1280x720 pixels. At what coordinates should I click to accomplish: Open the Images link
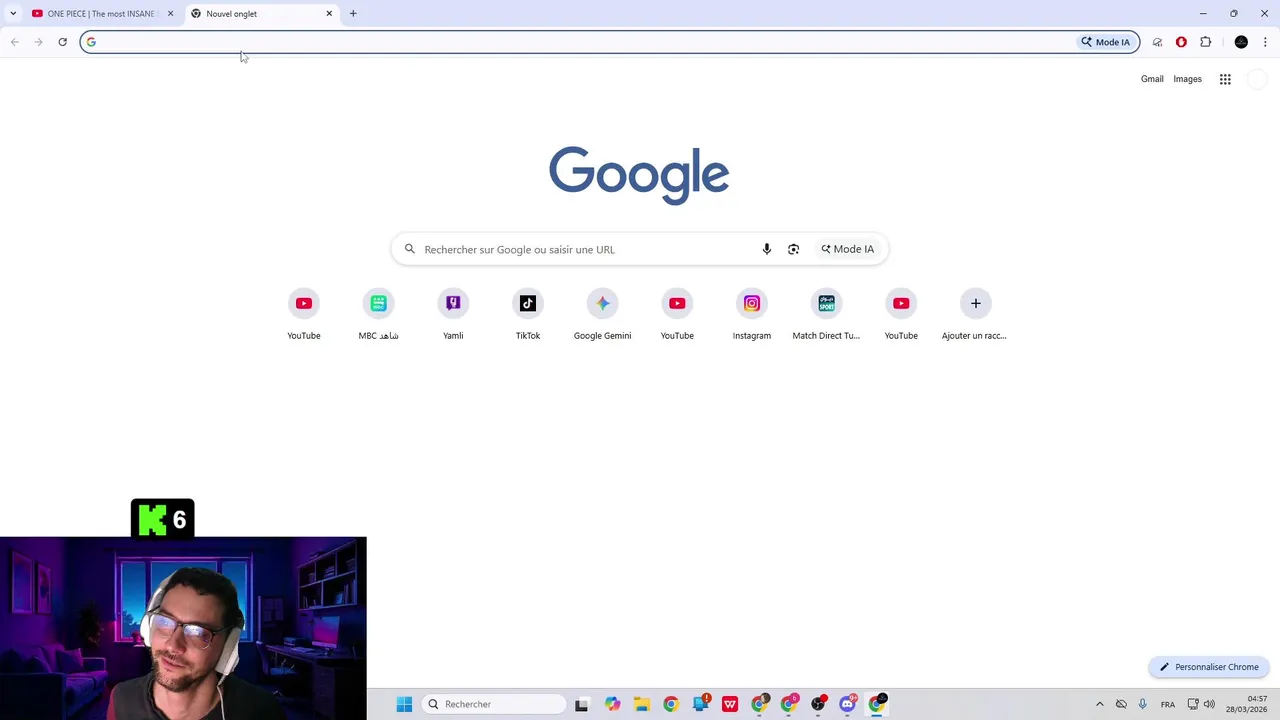(x=1187, y=79)
